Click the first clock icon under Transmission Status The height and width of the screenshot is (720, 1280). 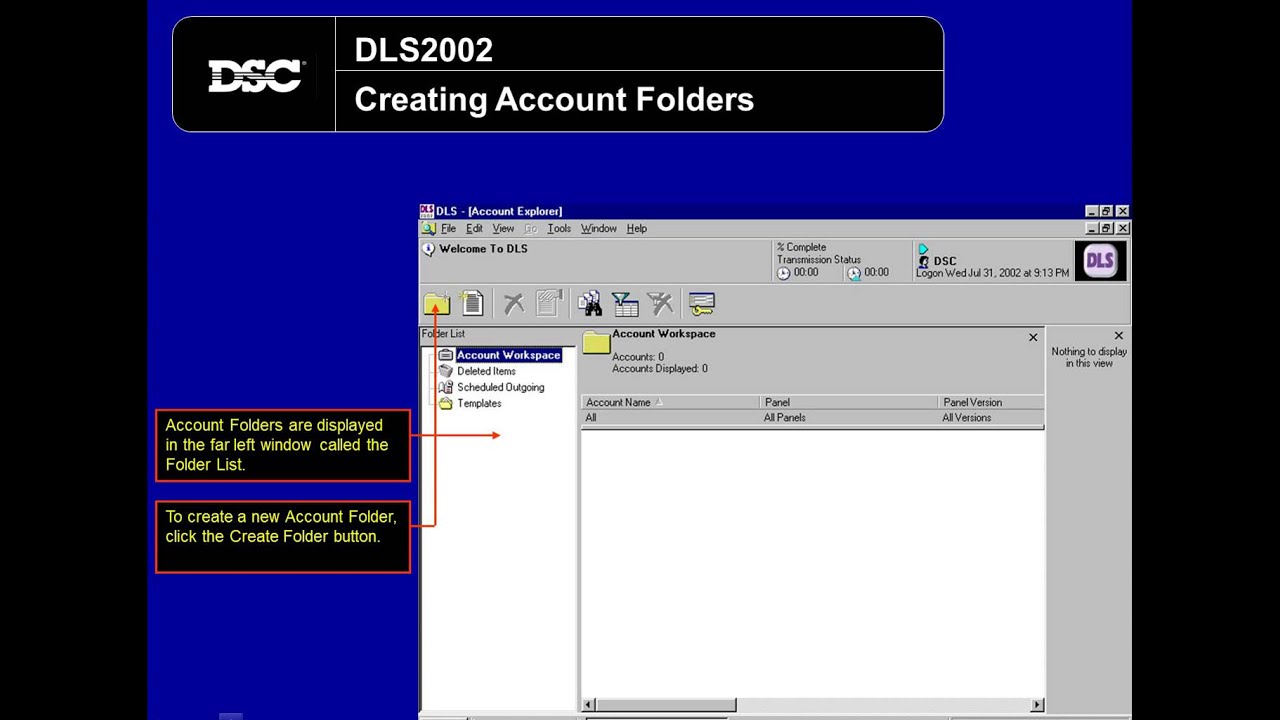point(784,273)
